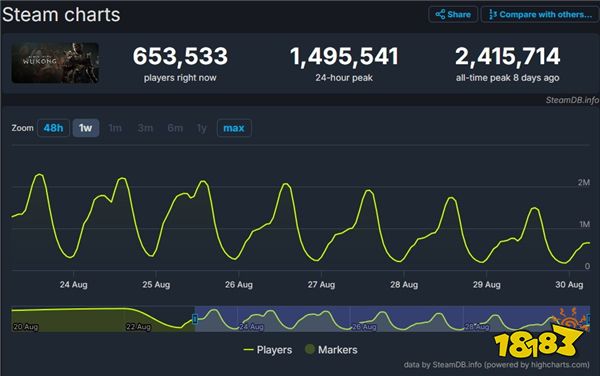
Task: Pick the 1y zoom option
Action: pos(202,128)
